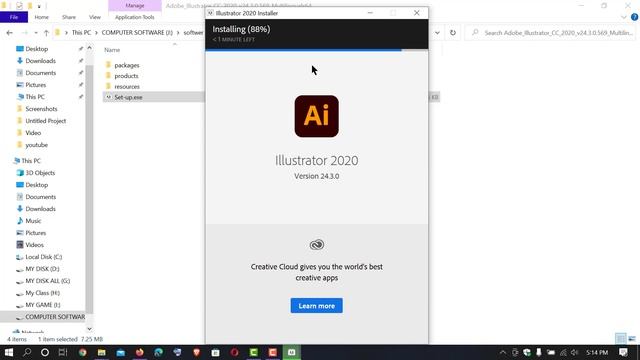Open File Explorer help icon
The height and width of the screenshot is (360, 640).
point(634,17)
